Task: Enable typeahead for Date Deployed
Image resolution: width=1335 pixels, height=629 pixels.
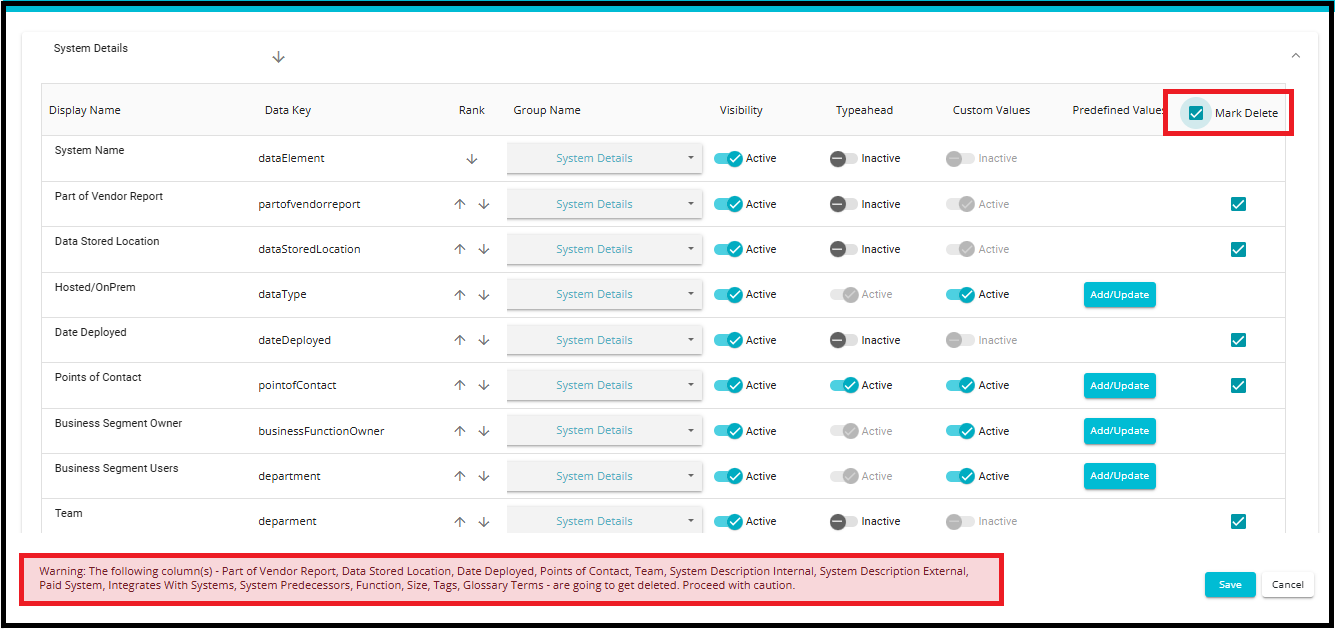Action: [843, 340]
